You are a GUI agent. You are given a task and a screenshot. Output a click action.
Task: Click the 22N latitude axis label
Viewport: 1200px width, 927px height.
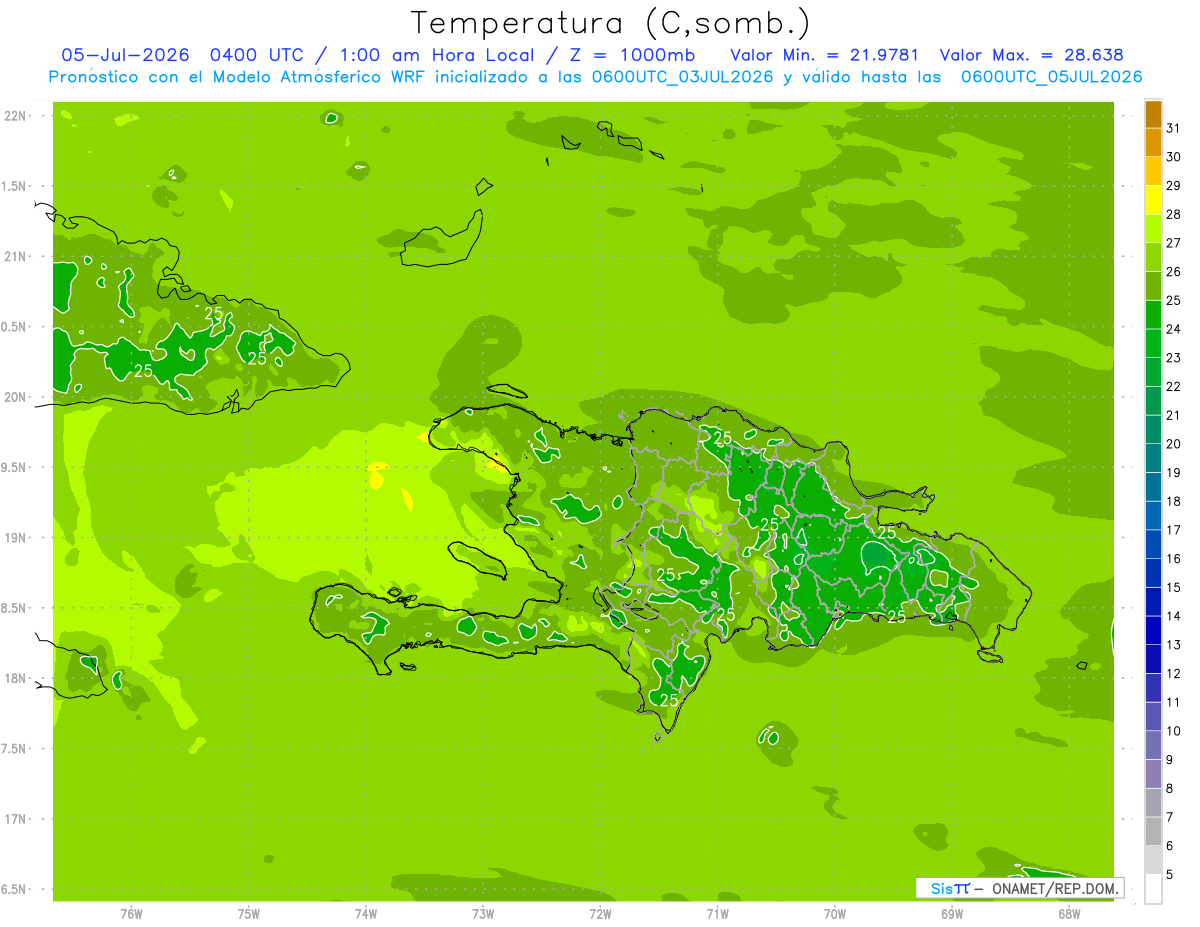click(x=16, y=116)
